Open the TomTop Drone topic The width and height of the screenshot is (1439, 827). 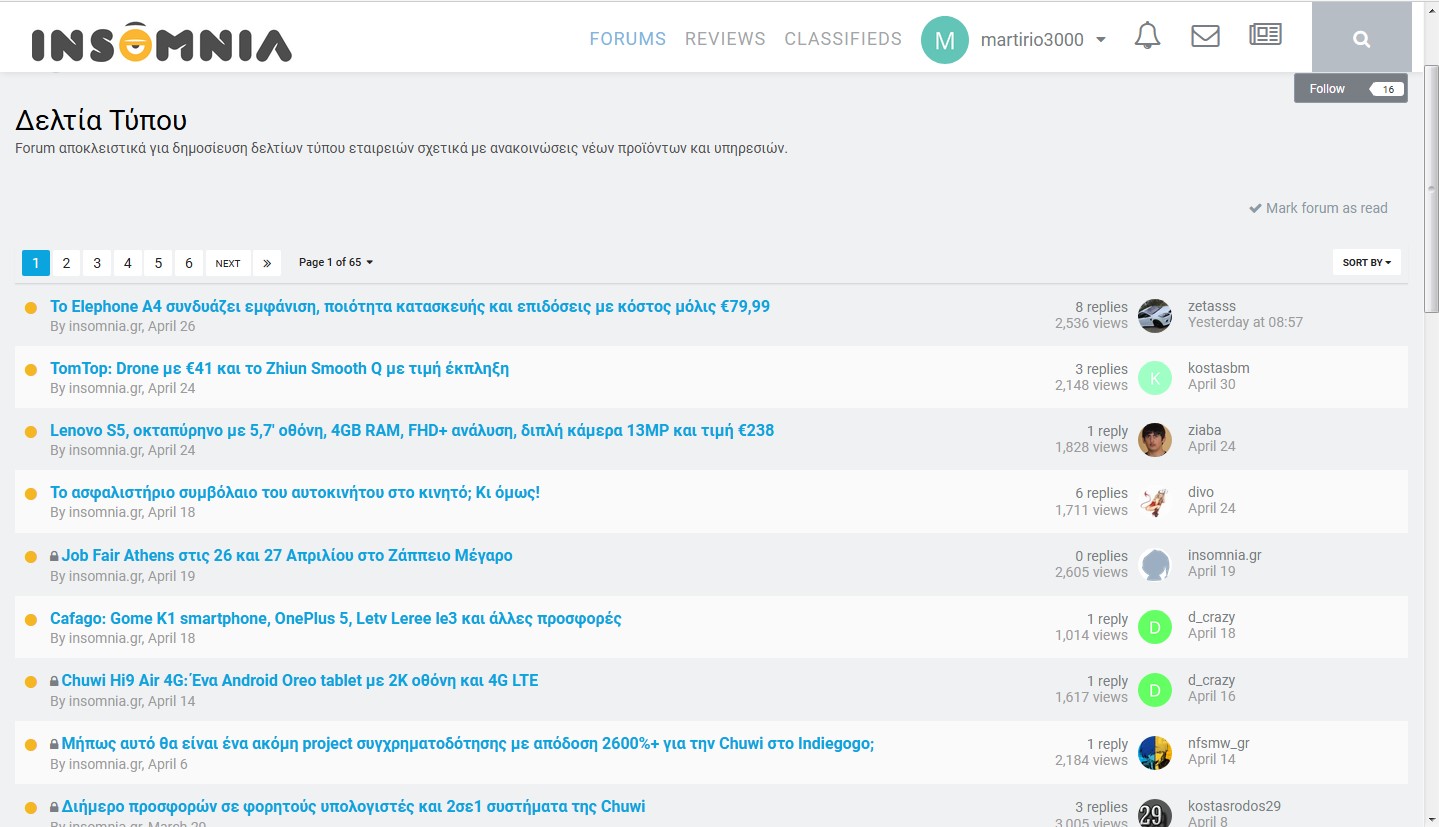pos(280,368)
